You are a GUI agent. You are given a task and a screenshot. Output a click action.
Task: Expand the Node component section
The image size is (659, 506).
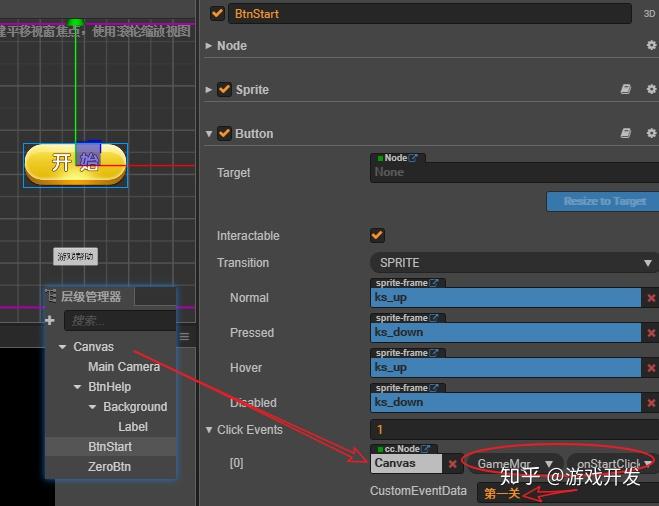208,45
